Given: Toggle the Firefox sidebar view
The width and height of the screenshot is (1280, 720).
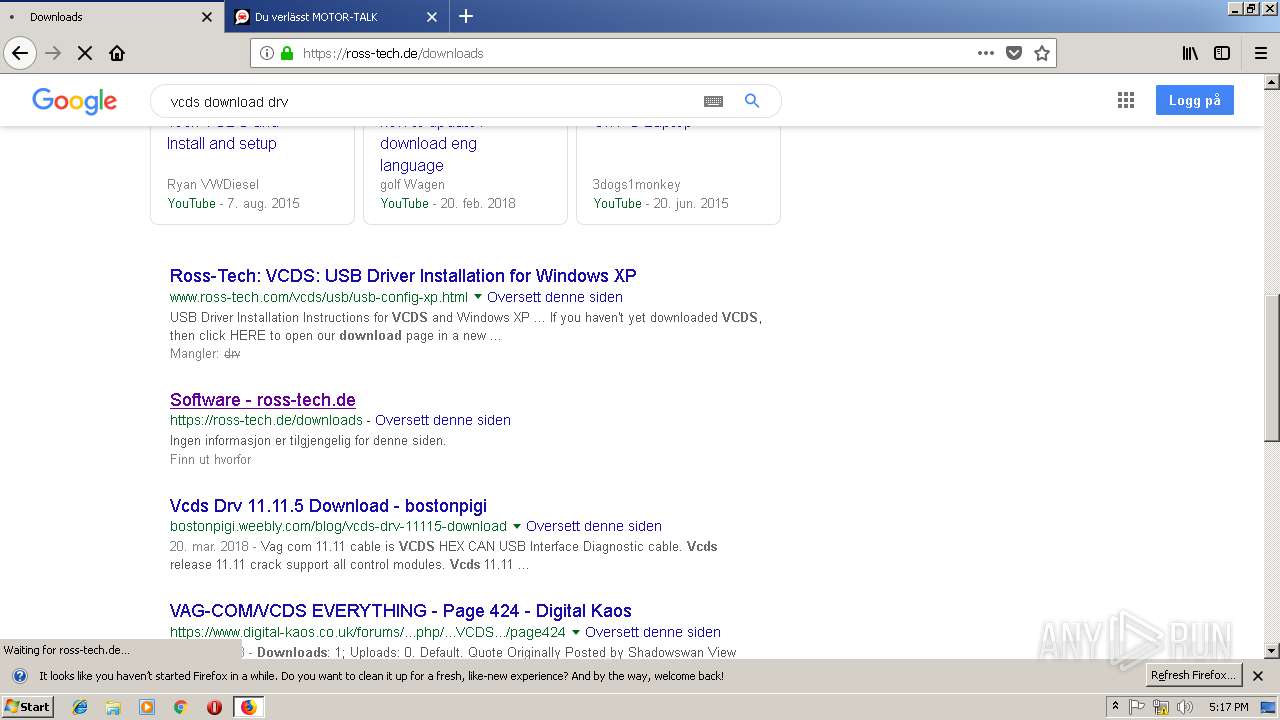Looking at the screenshot, I should 1222,53.
